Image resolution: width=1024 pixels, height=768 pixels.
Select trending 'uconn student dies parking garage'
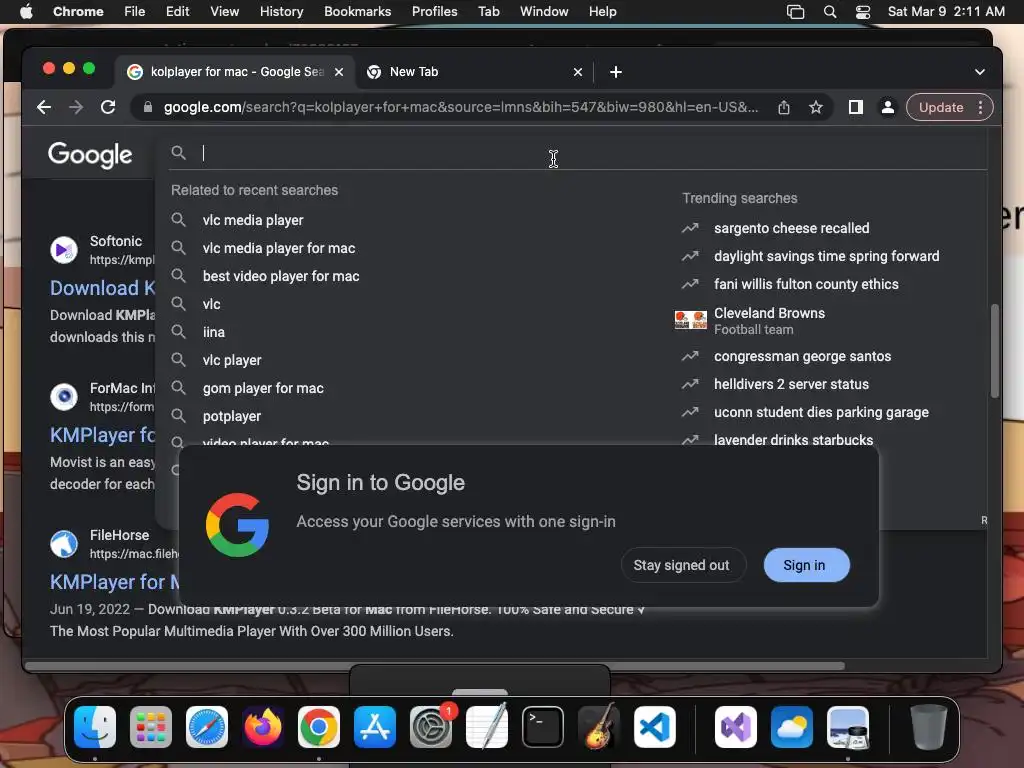(821, 413)
